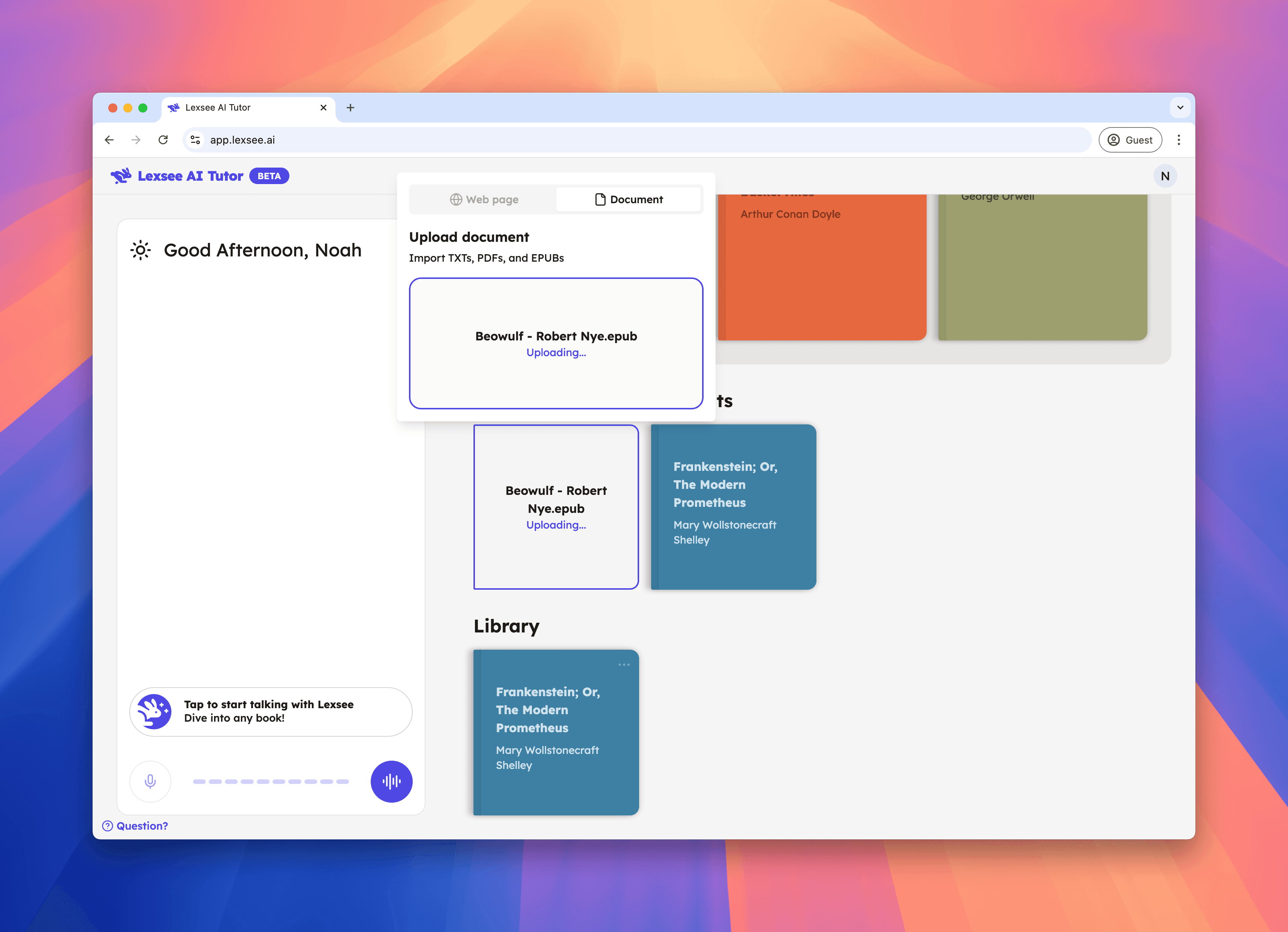1288x932 pixels.
Task: Reload the page with refresh icon
Action: click(163, 140)
